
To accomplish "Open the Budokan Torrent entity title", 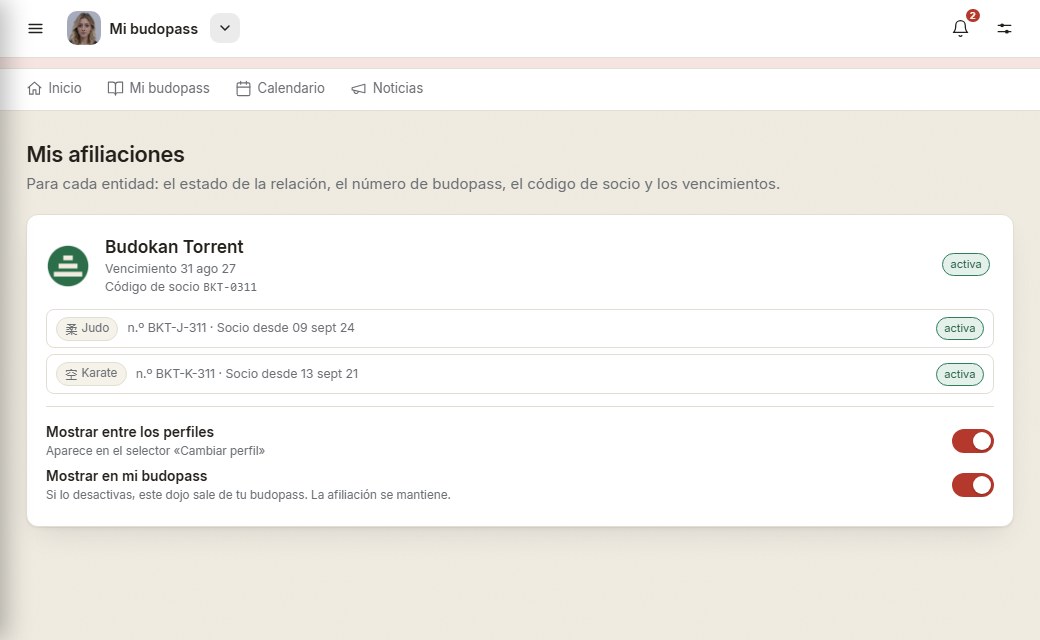I will (174, 247).
